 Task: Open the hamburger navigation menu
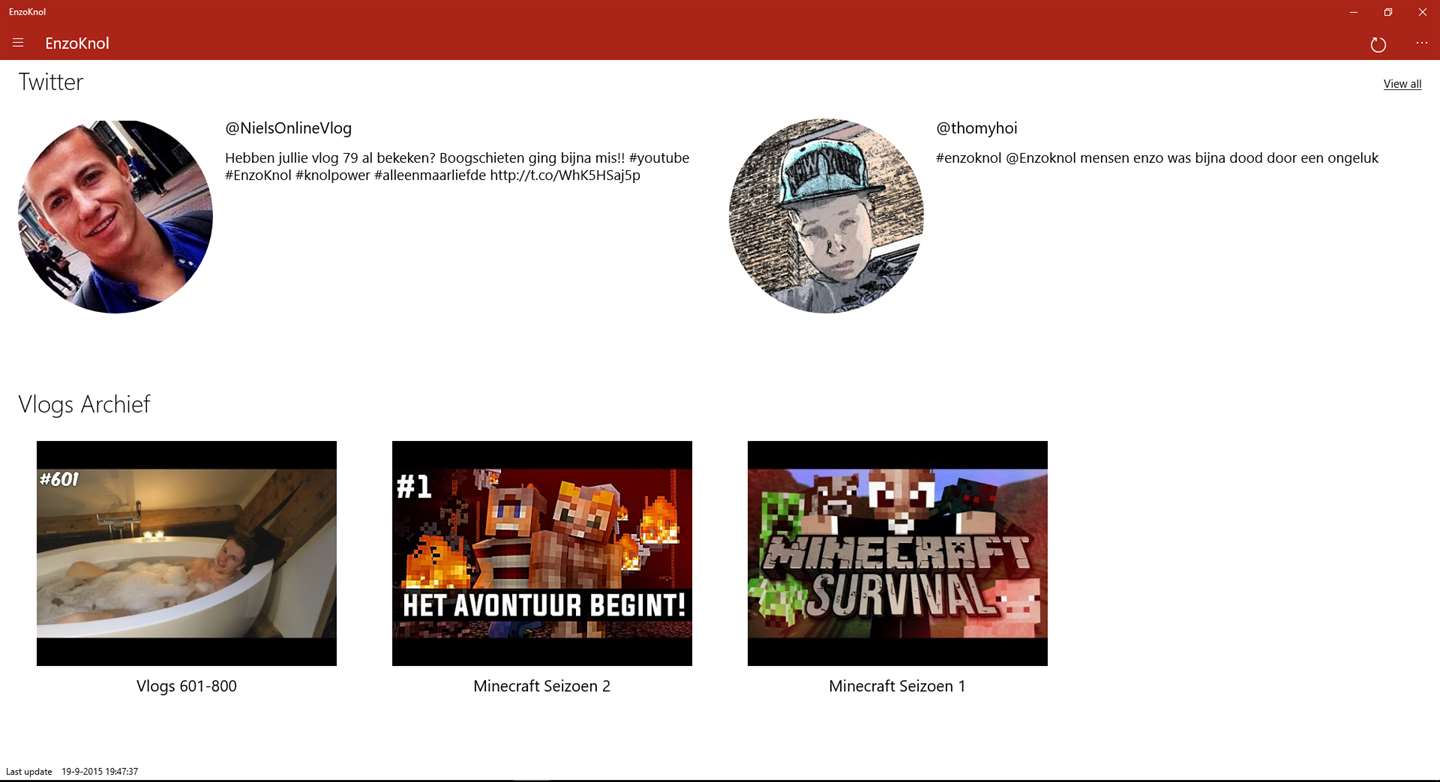(18, 43)
